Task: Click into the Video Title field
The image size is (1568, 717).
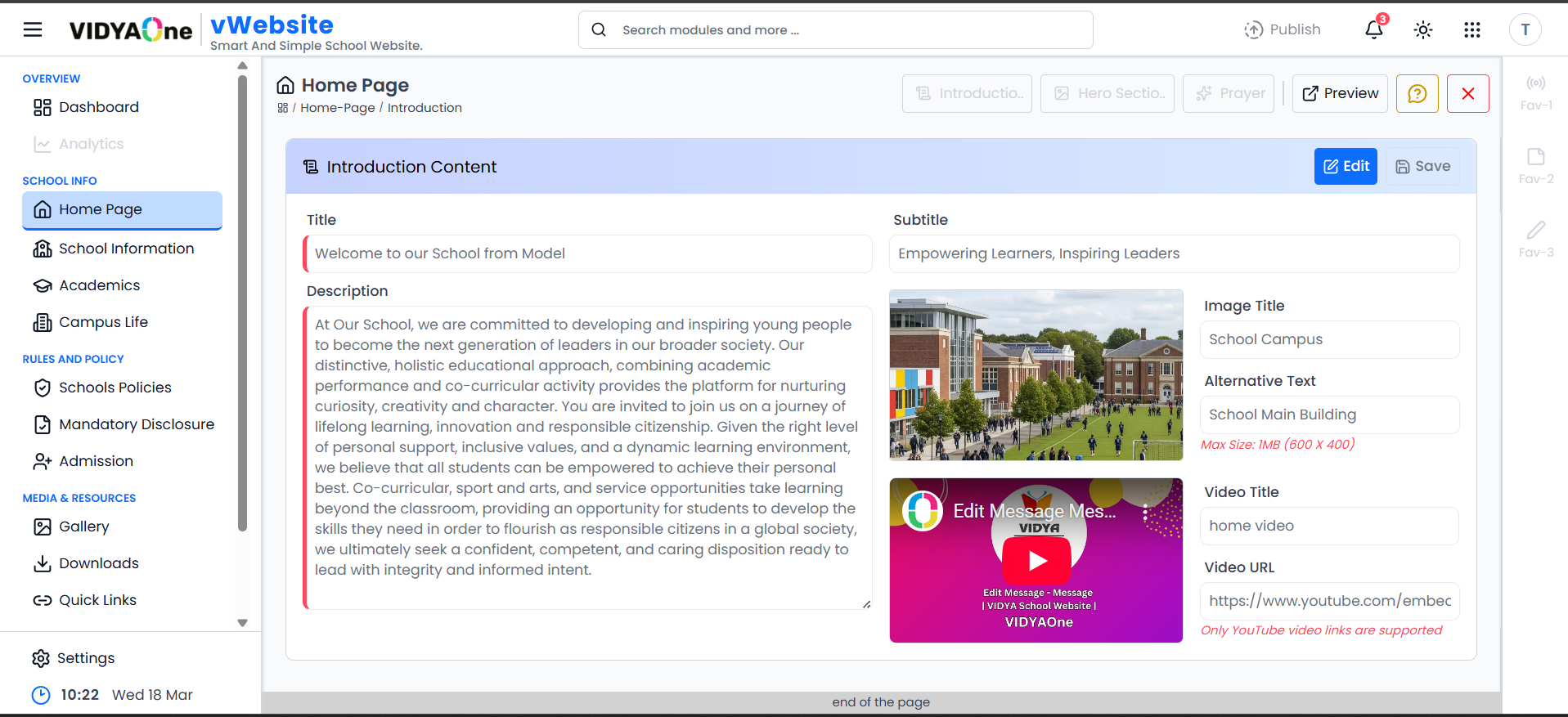Action: pos(1329,526)
